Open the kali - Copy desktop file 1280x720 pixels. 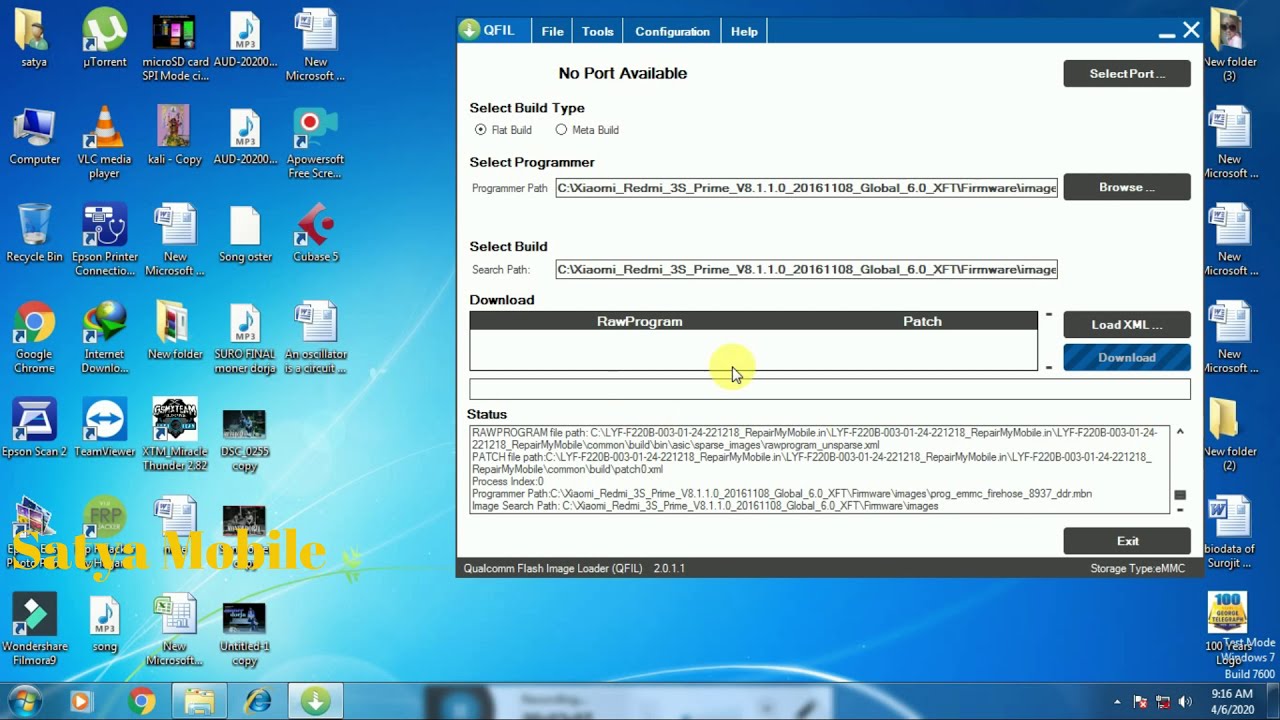174,136
